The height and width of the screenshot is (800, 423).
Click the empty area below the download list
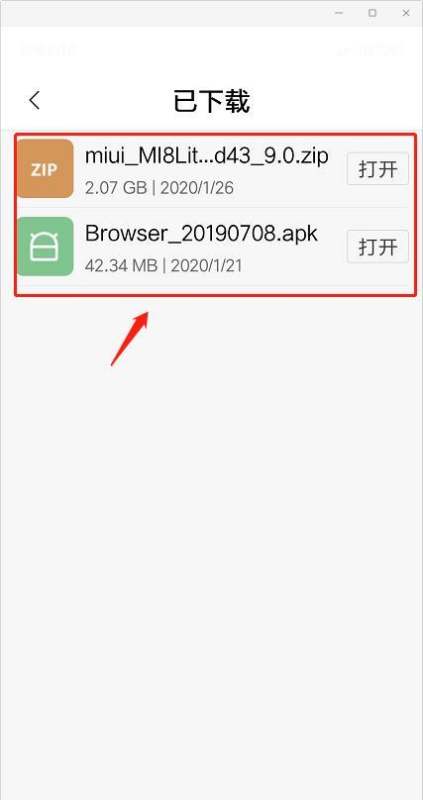click(x=211, y=561)
